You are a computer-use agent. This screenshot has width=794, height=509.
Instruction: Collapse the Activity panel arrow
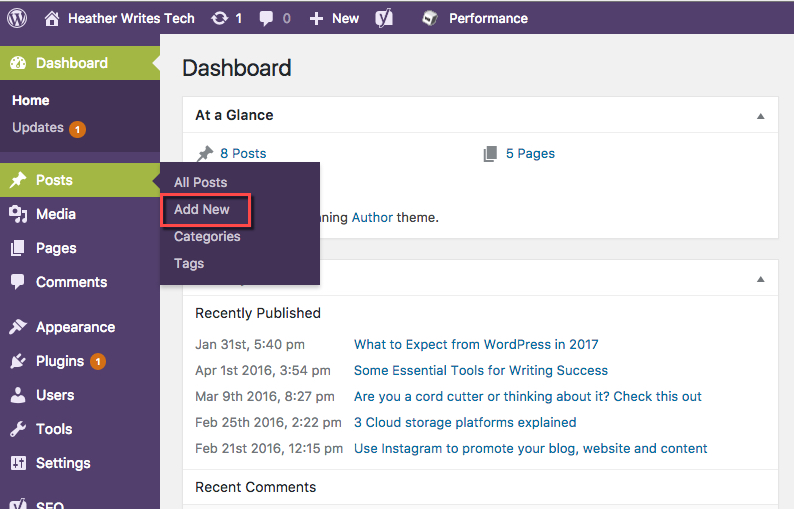[x=761, y=279]
